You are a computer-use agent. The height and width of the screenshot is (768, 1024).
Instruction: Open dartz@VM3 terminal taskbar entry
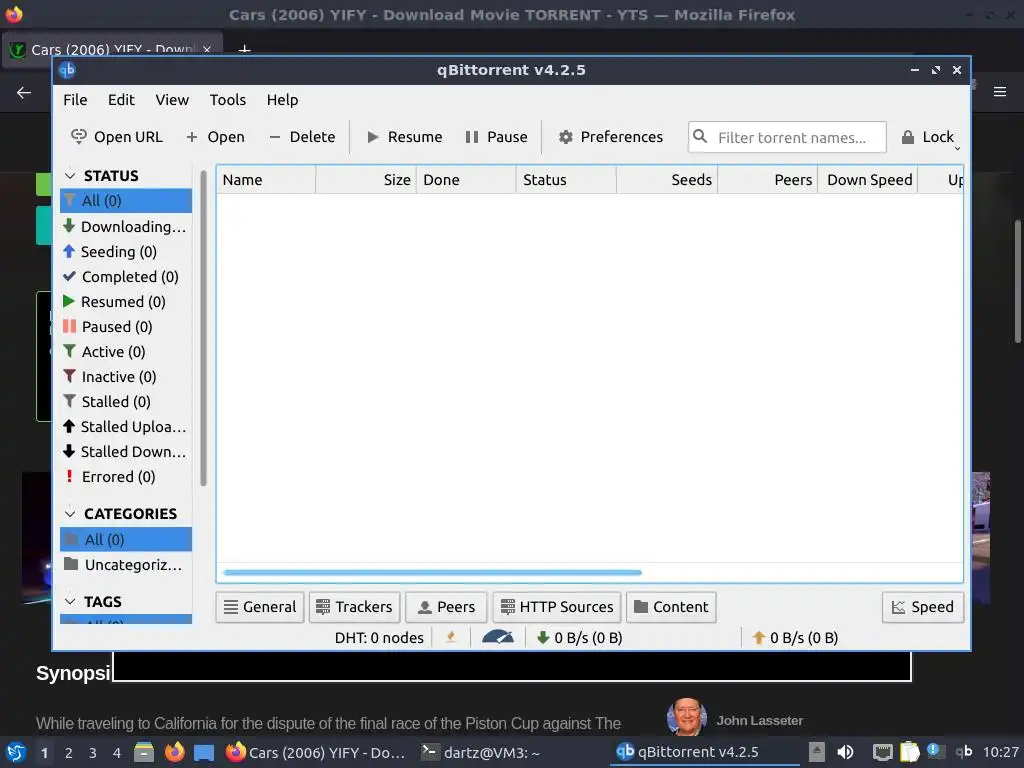(x=481, y=752)
